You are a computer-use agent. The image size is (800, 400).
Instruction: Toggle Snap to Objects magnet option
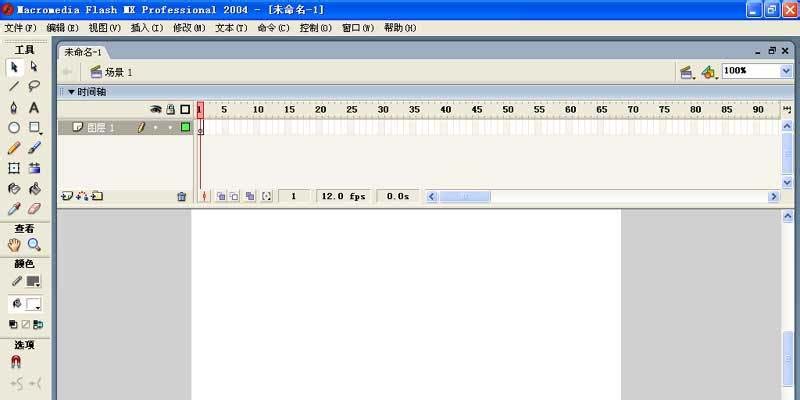(x=16, y=362)
